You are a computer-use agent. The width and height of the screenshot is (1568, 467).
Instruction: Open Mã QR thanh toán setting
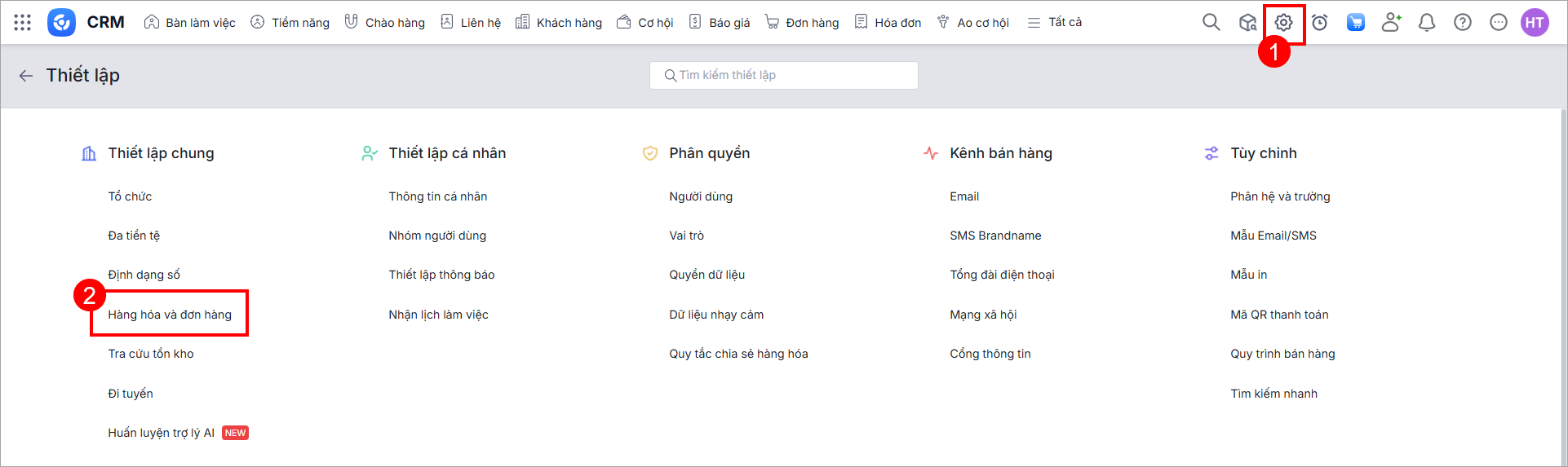point(1278,315)
